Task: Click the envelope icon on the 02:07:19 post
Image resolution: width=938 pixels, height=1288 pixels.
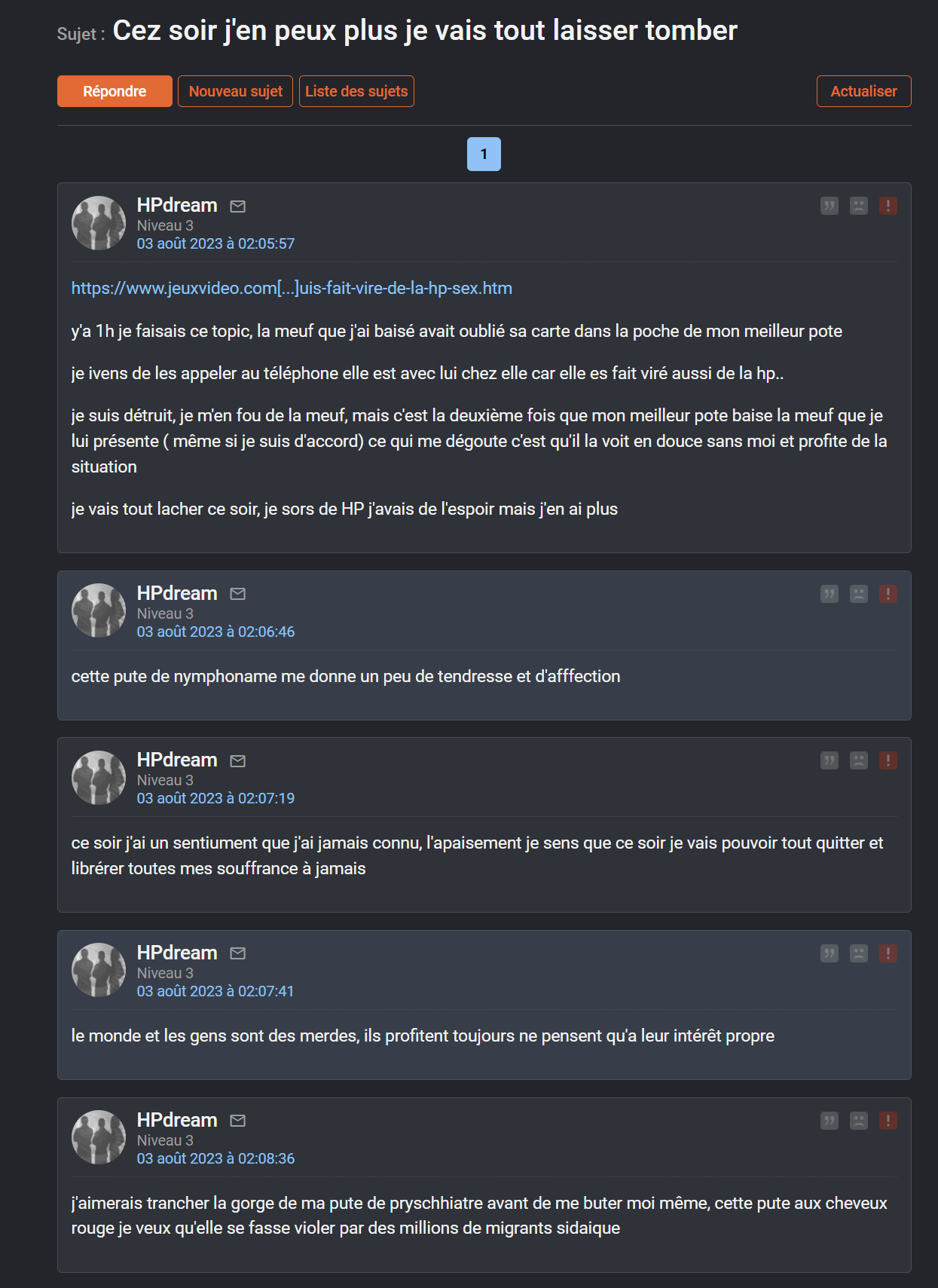Action: [x=238, y=760]
